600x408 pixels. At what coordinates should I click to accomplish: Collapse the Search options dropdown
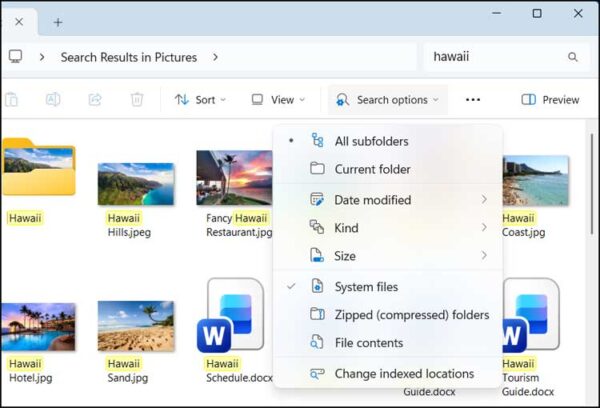[387, 100]
